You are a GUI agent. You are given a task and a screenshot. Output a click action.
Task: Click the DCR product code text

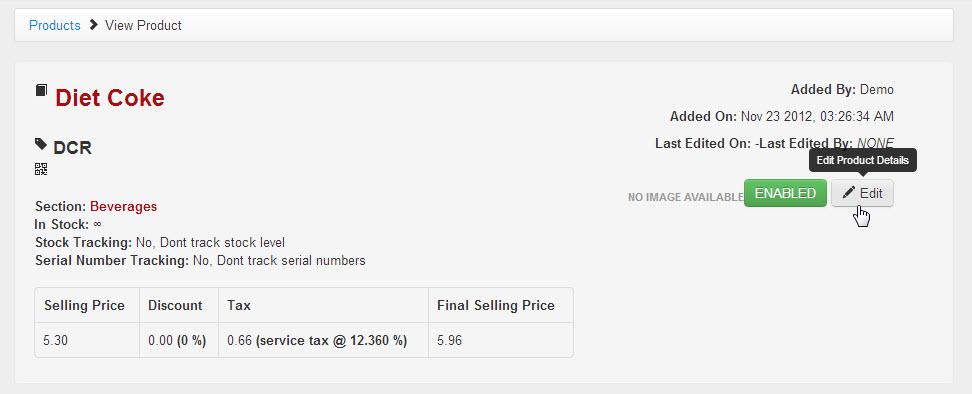point(73,148)
